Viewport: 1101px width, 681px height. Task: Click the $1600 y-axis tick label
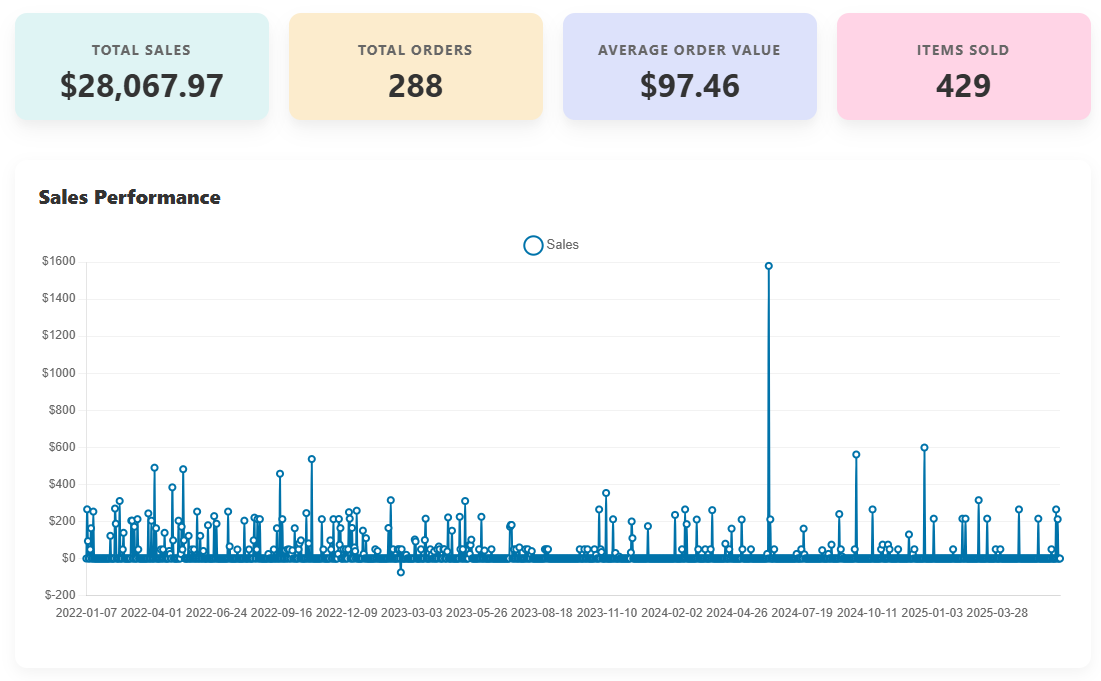point(58,262)
